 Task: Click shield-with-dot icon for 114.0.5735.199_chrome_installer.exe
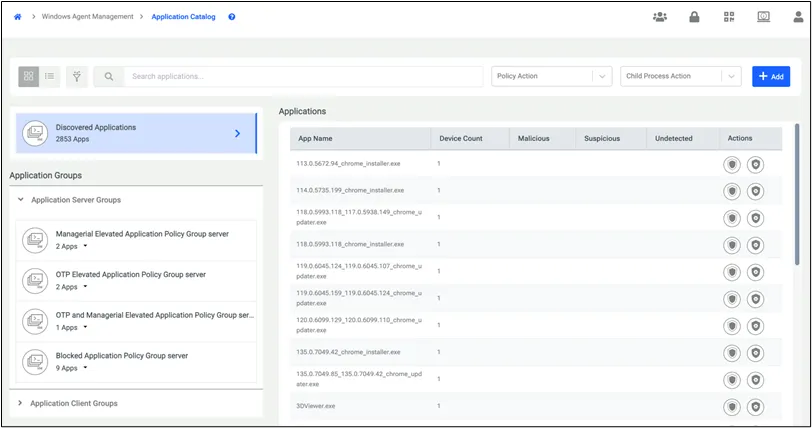point(756,191)
